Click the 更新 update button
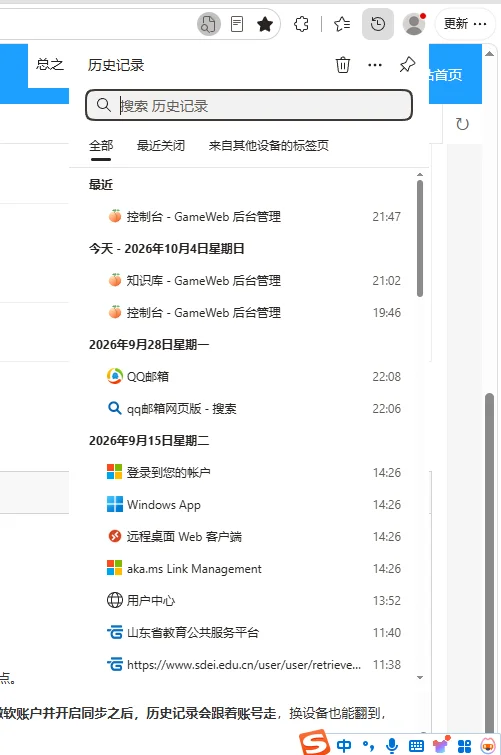This screenshot has height=755, width=501. pyautogui.click(x=465, y=24)
